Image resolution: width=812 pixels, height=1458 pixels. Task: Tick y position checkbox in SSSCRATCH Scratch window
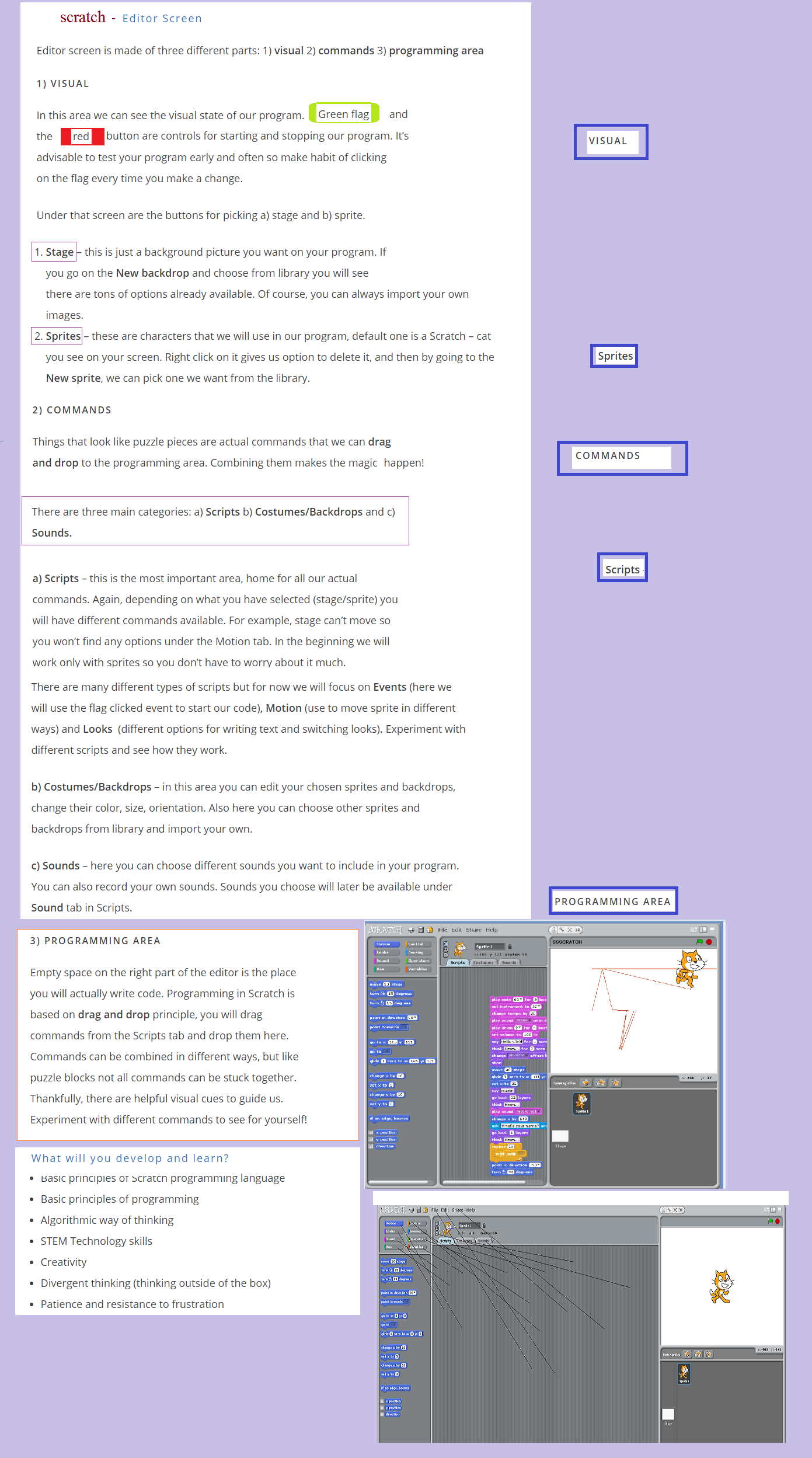tap(371, 1139)
